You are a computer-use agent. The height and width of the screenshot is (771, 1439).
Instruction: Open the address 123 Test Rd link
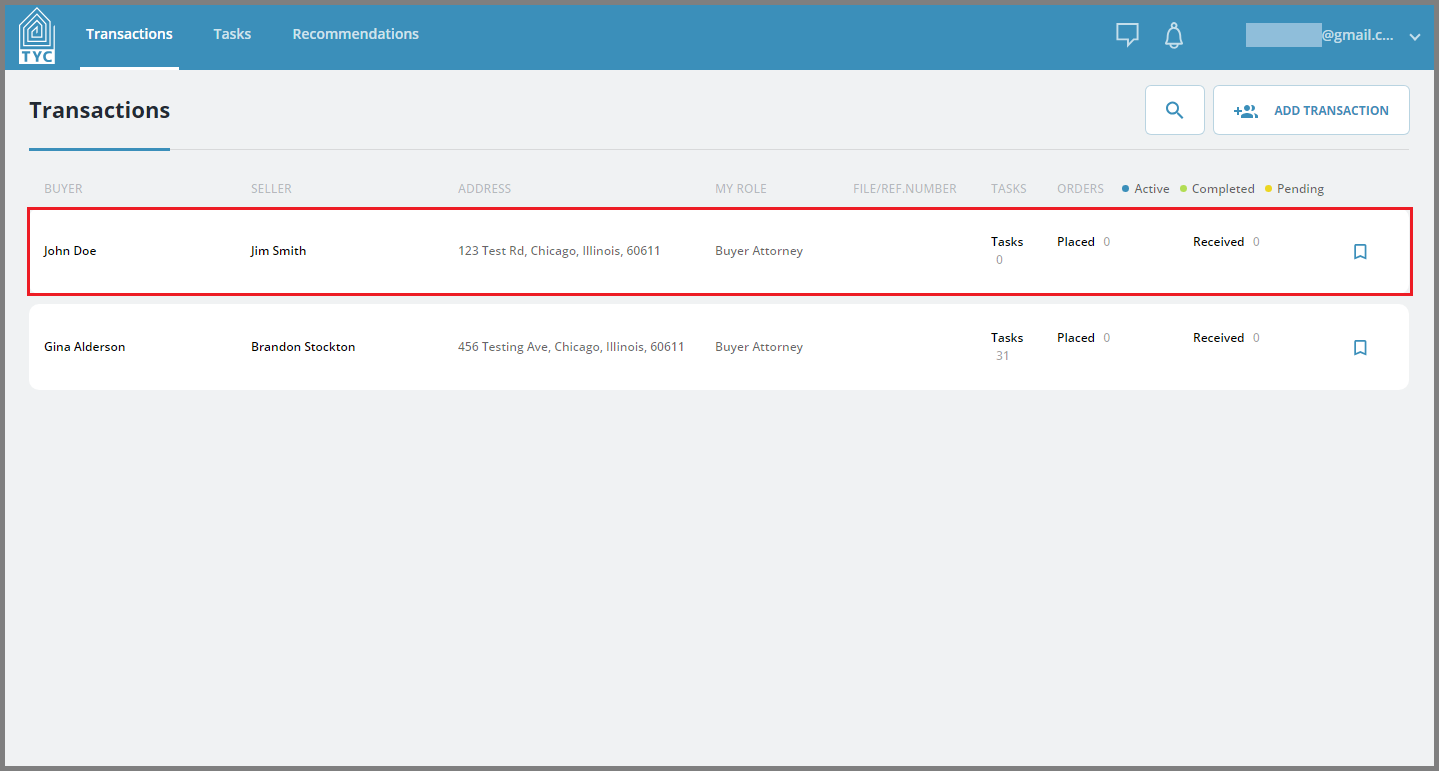pyautogui.click(x=560, y=250)
